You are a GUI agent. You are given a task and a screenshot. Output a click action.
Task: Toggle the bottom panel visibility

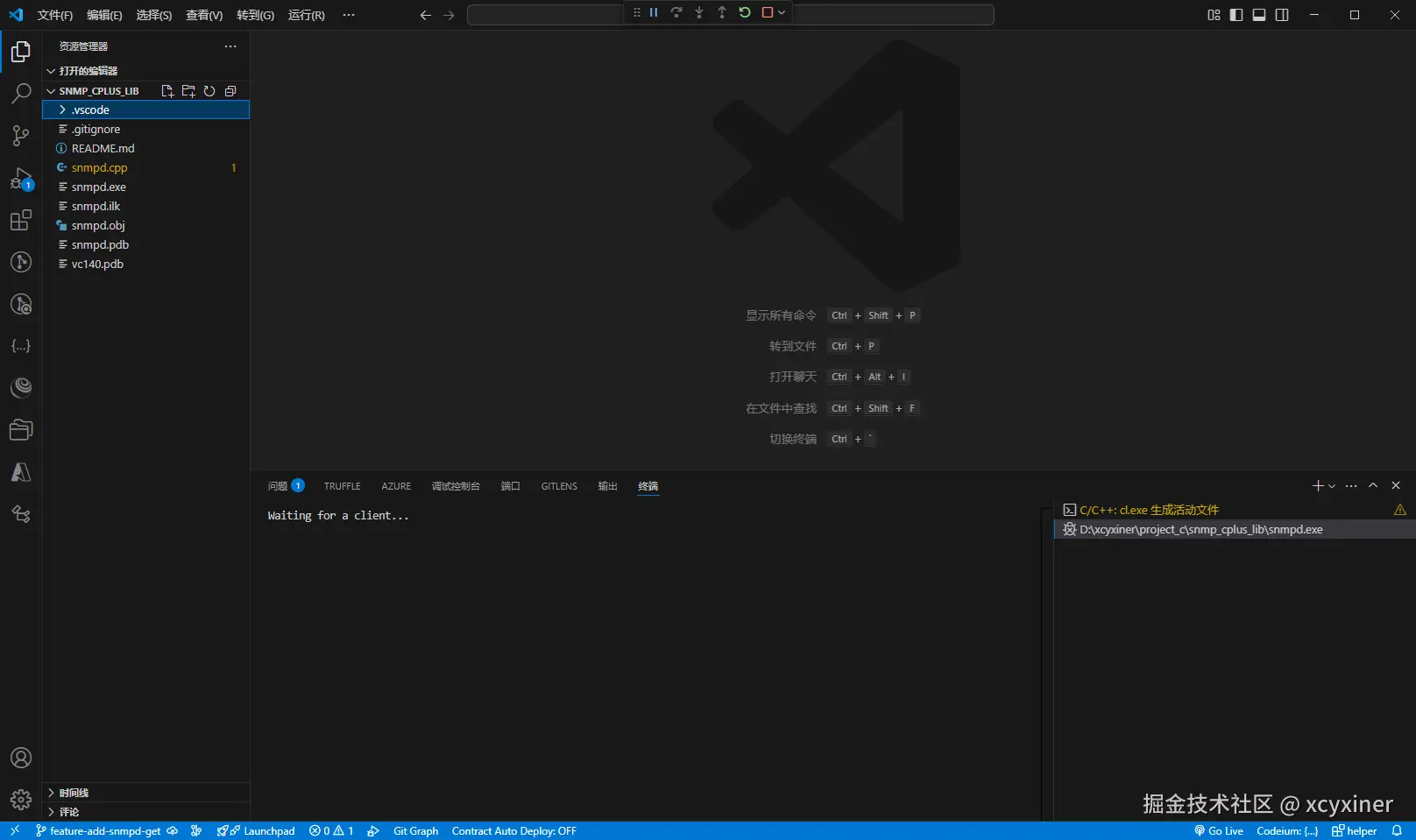pyautogui.click(x=1259, y=15)
